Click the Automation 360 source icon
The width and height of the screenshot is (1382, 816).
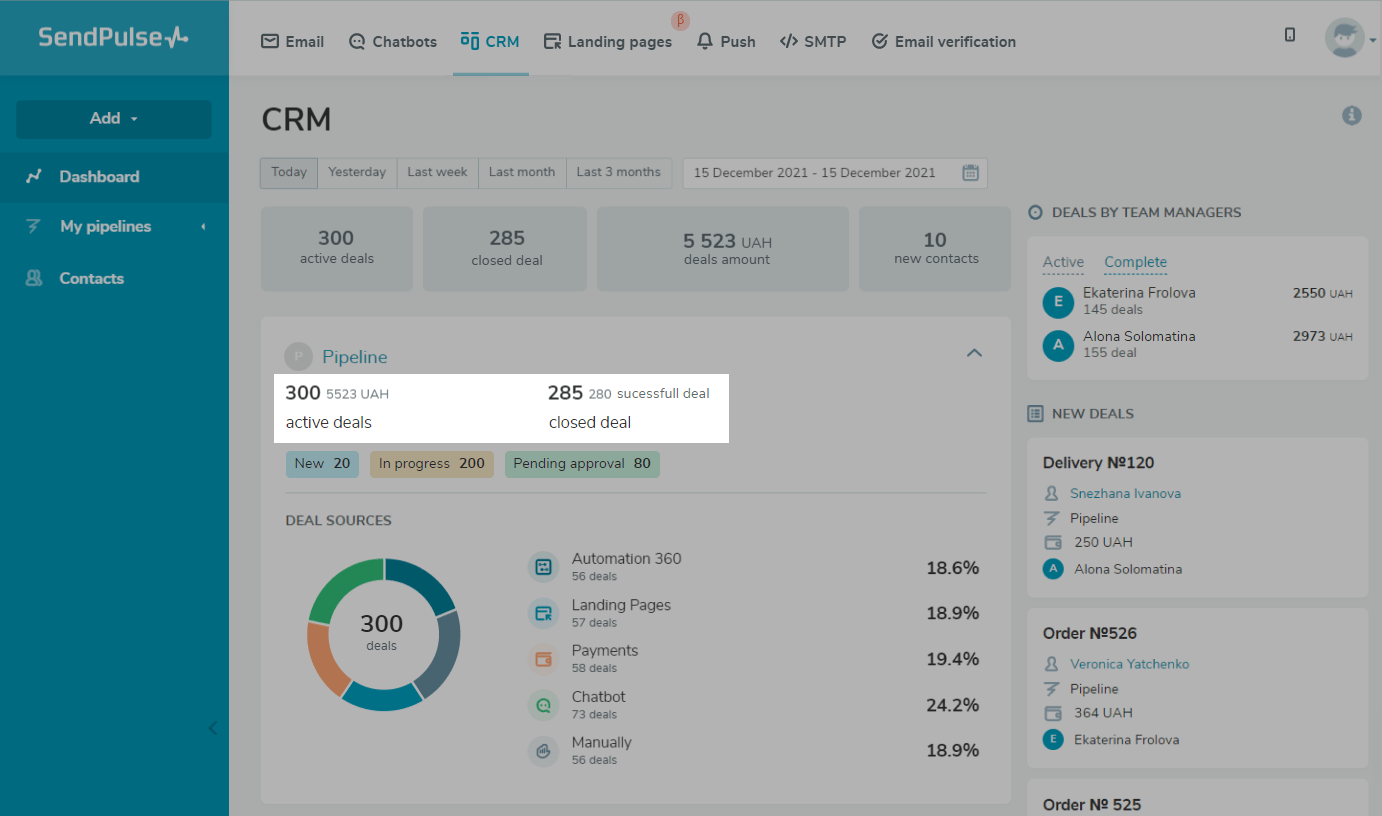[x=543, y=567]
